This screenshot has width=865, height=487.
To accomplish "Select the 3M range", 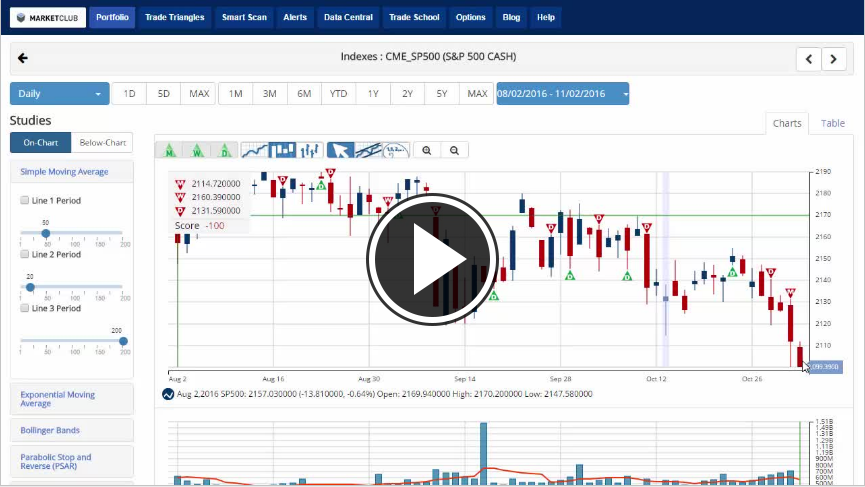I will [270, 94].
